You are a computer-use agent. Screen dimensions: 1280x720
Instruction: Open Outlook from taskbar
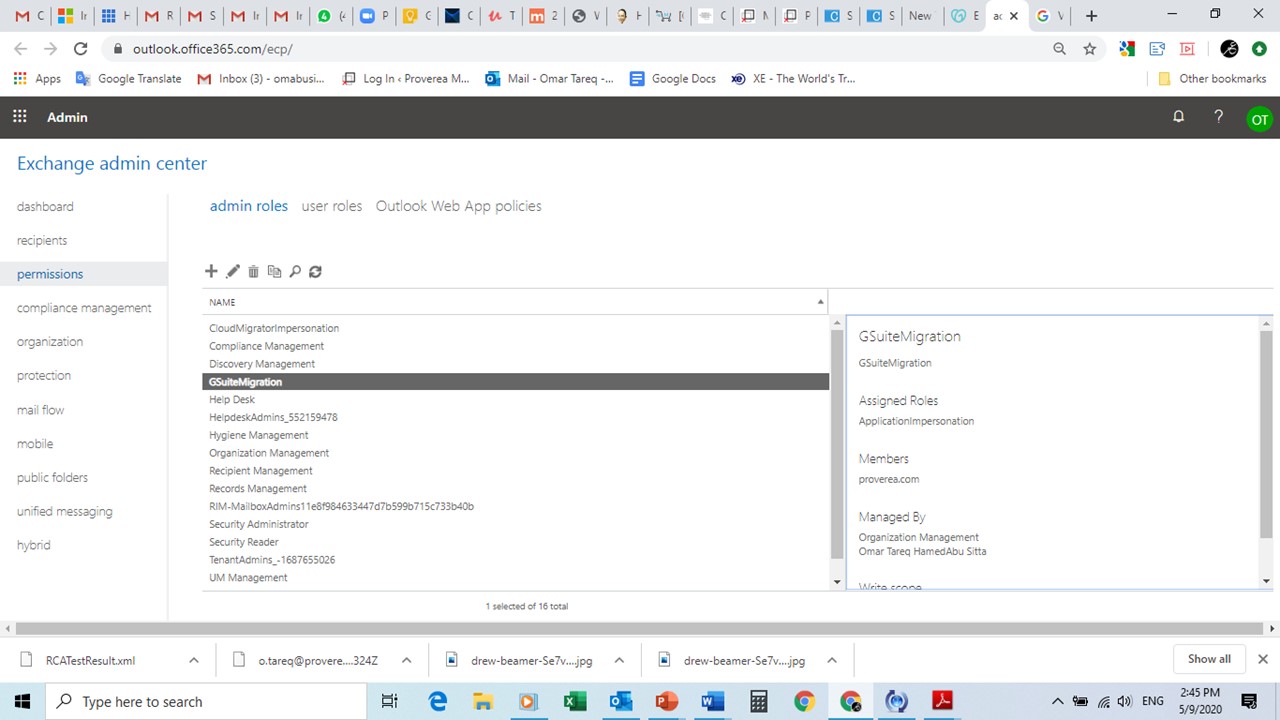click(621, 701)
